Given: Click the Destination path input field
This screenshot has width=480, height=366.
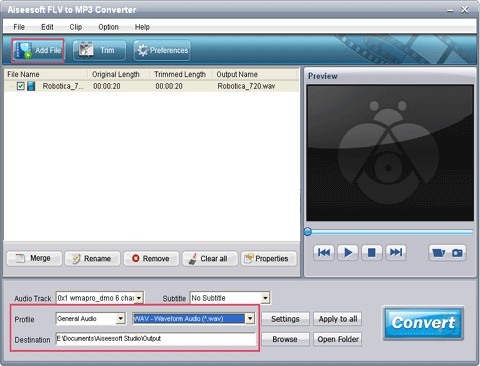Looking at the screenshot, I should pyautogui.click(x=156, y=339).
